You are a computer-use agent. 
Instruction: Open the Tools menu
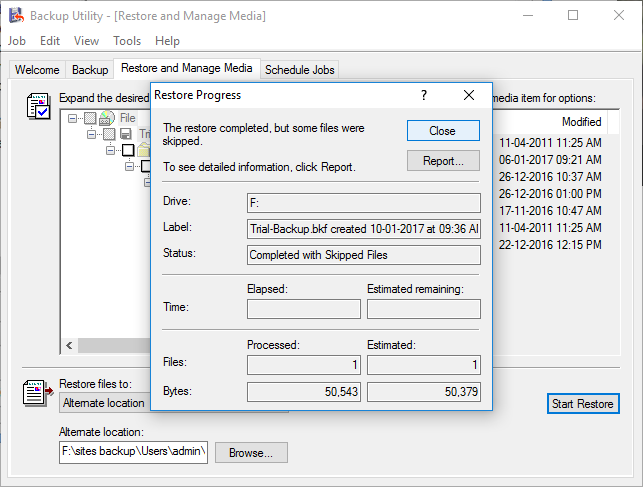[127, 41]
